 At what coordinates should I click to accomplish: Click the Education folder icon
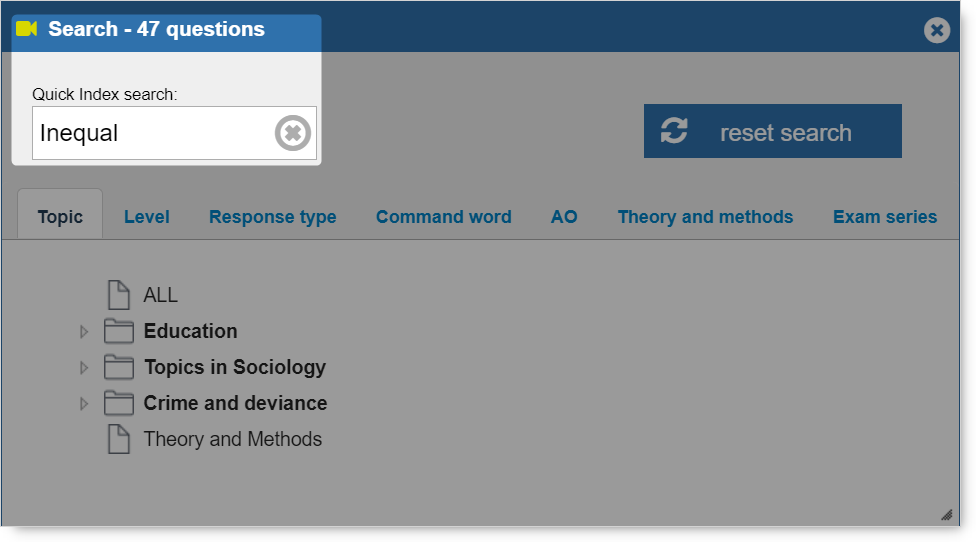coord(119,331)
